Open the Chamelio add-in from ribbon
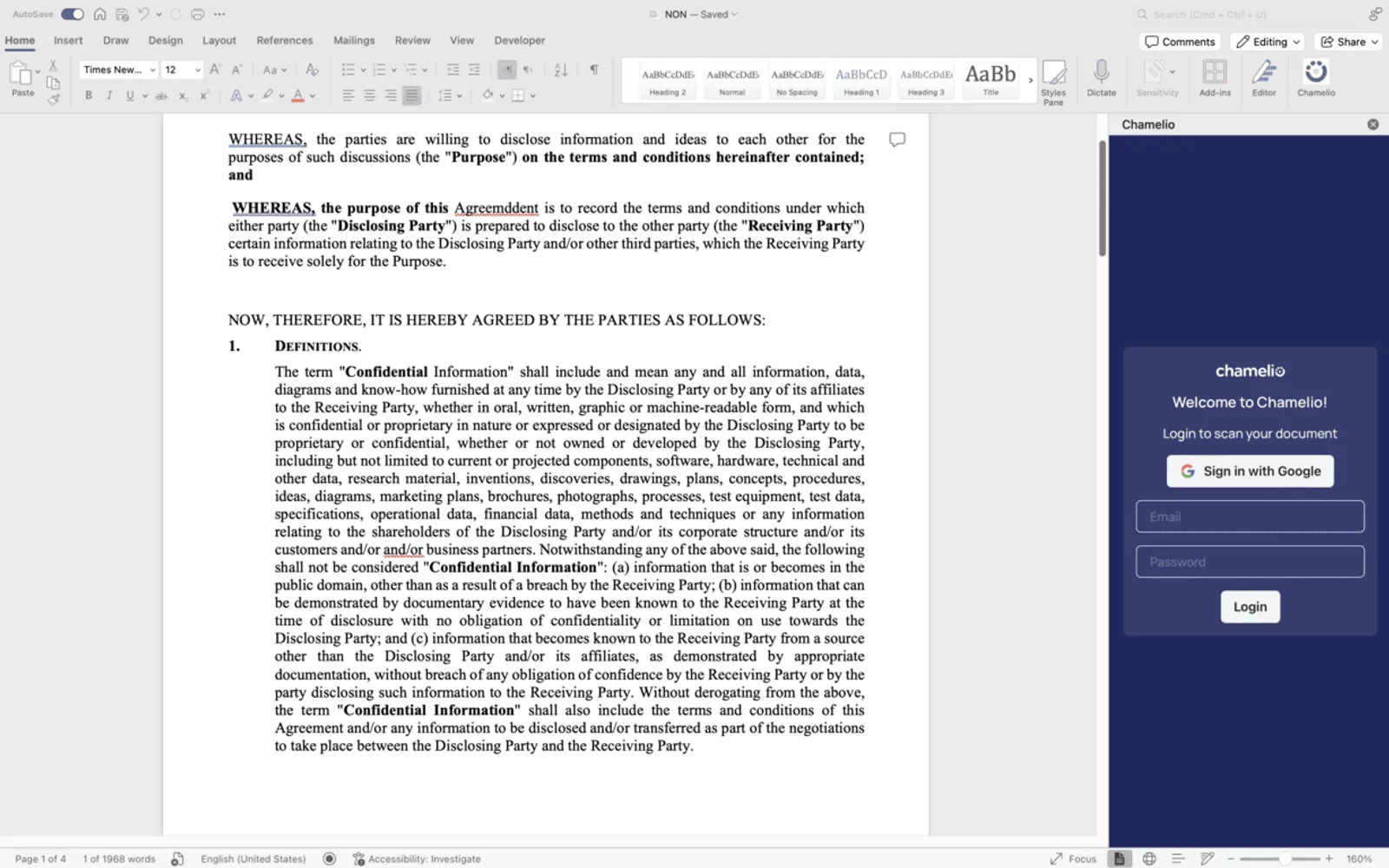 [x=1316, y=77]
